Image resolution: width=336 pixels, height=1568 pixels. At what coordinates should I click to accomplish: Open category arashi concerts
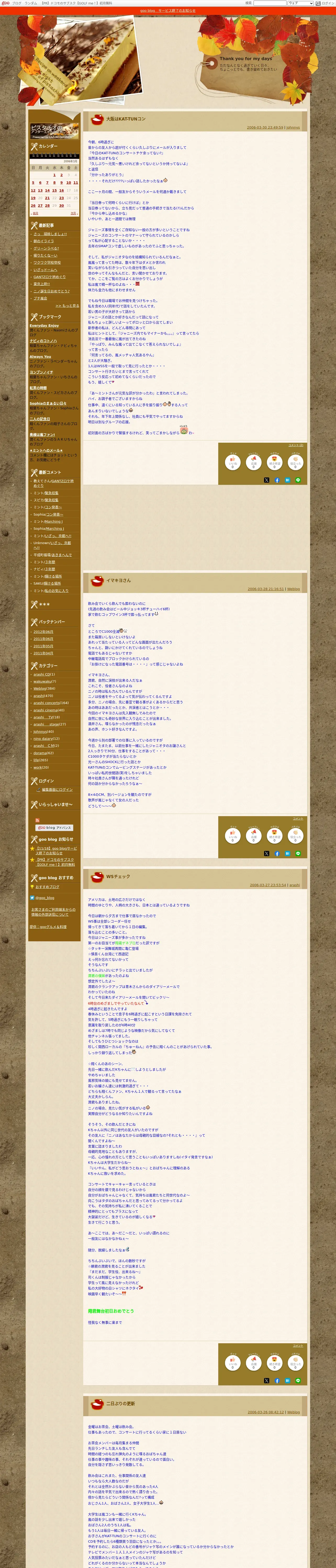coord(47,703)
